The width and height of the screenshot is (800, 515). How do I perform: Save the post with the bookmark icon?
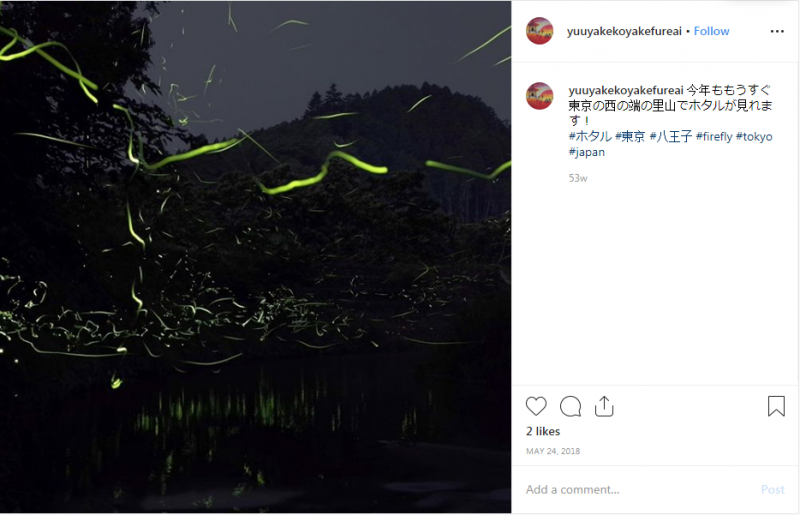(776, 406)
